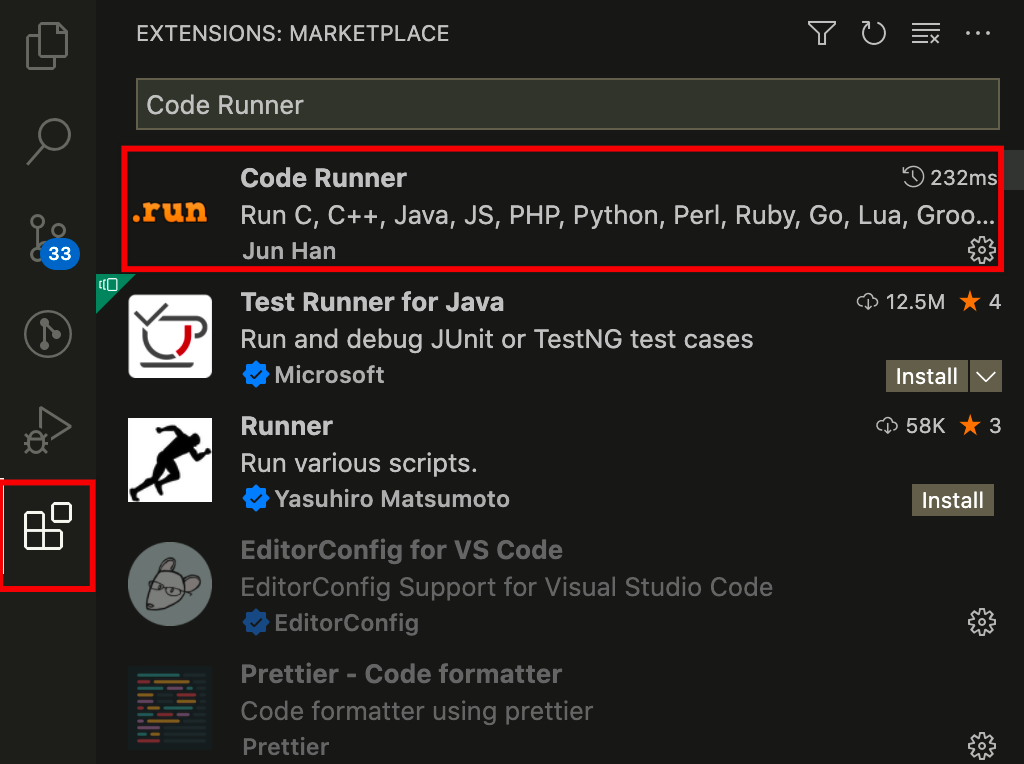The width and height of the screenshot is (1024, 764).
Task: Refresh the extensions list
Action: point(873,33)
